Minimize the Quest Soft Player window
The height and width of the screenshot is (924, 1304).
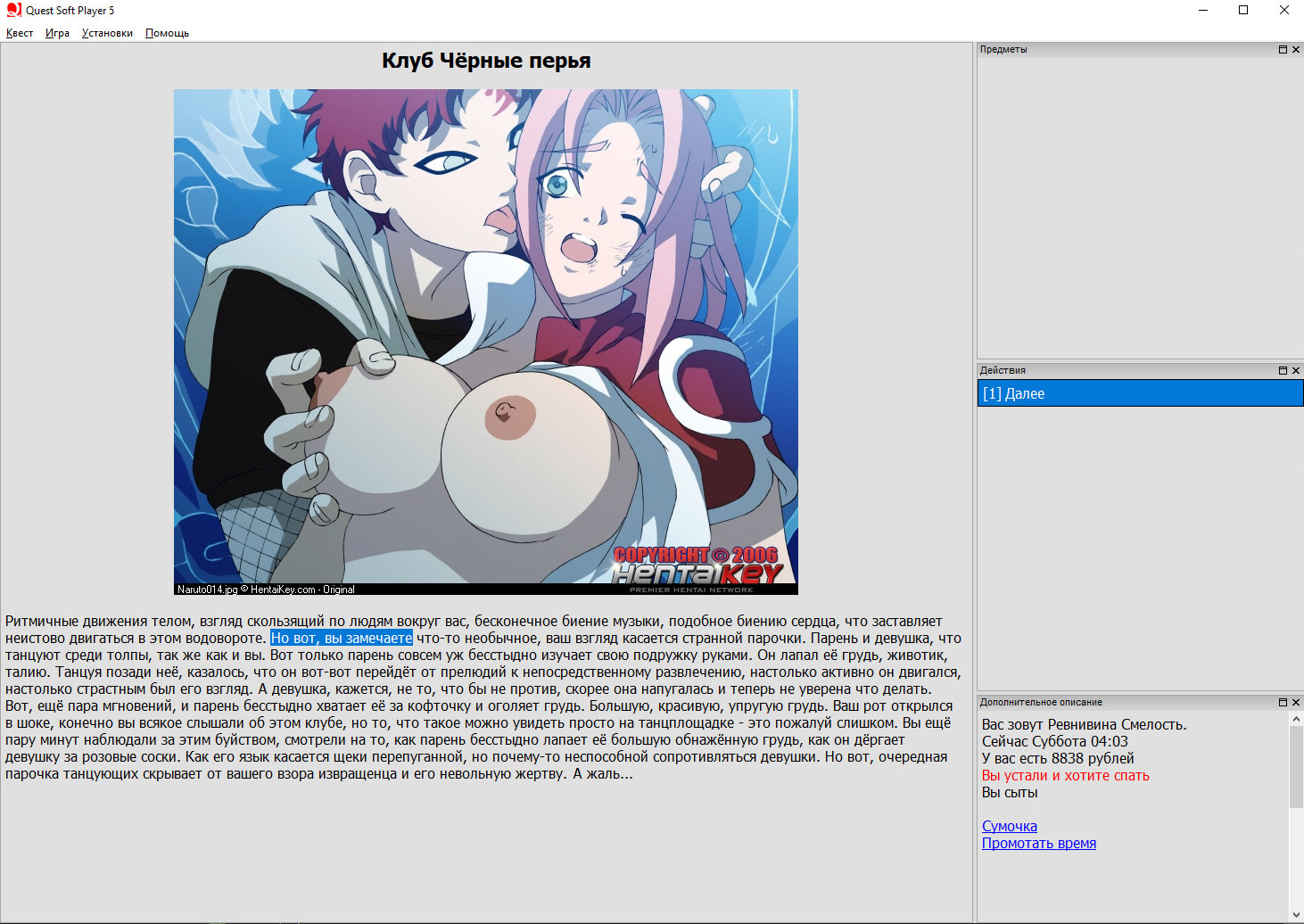1203,11
